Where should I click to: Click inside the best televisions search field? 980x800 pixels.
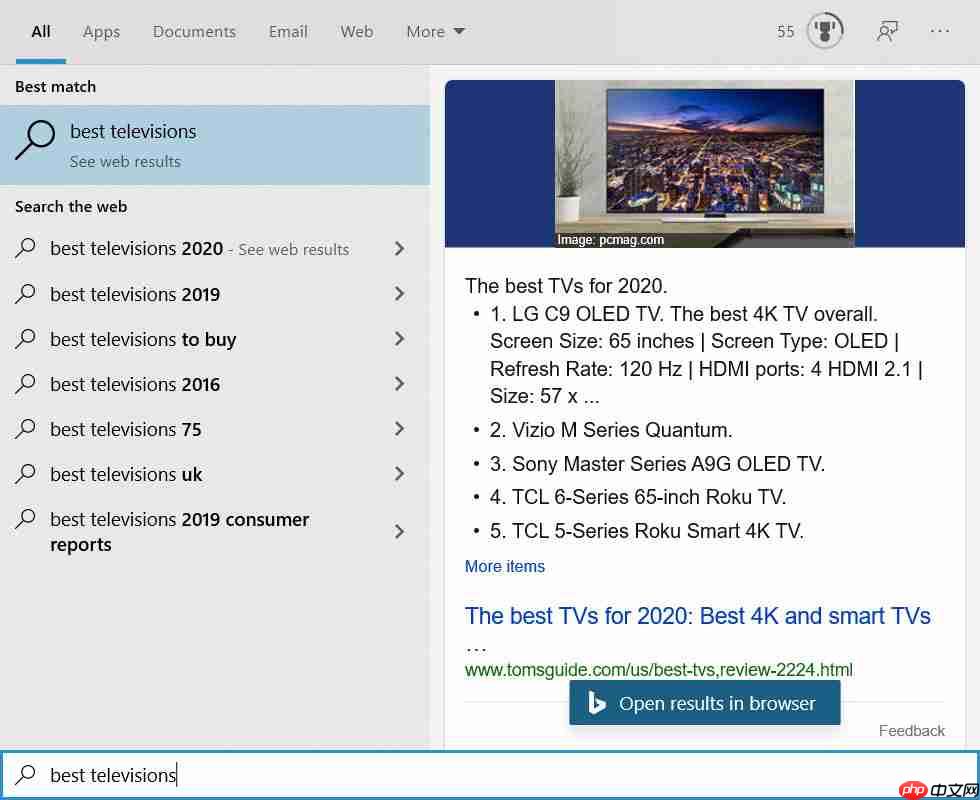coord(490,775)
